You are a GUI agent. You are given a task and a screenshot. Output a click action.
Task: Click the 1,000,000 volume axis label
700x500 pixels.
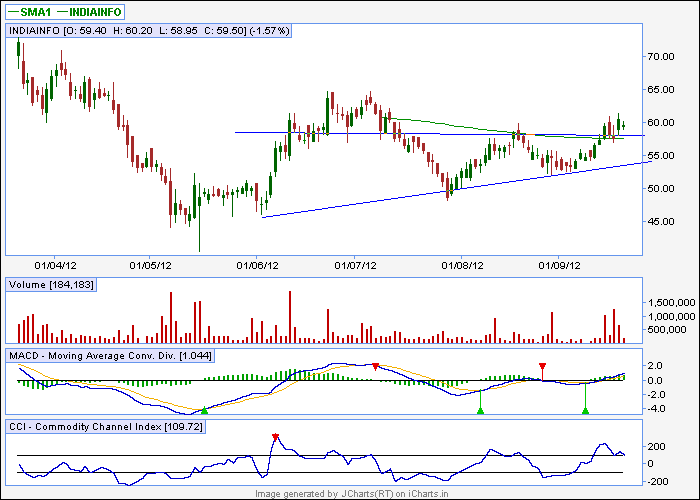point(671,317)
